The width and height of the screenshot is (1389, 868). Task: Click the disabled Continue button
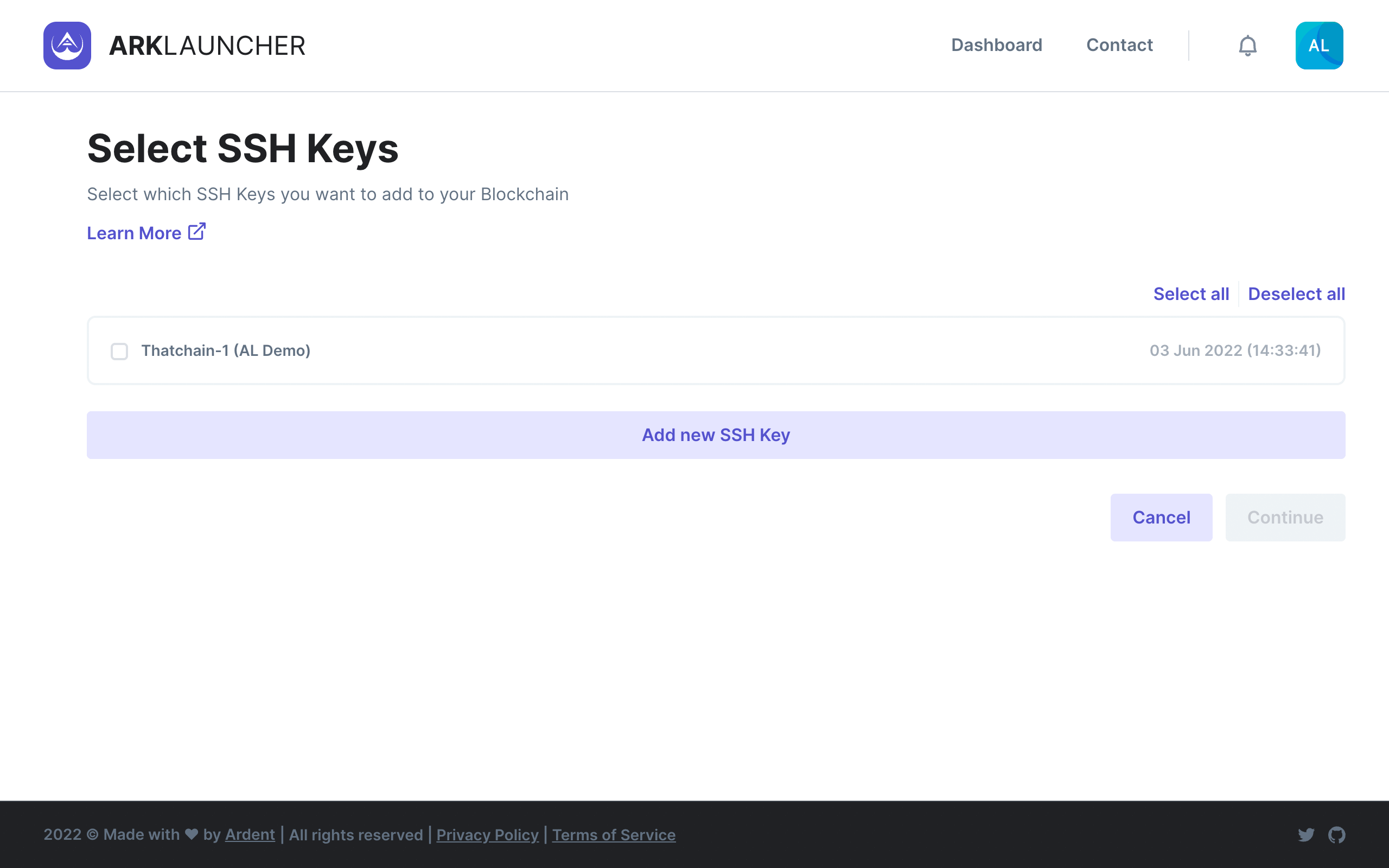pos(1284,517)
